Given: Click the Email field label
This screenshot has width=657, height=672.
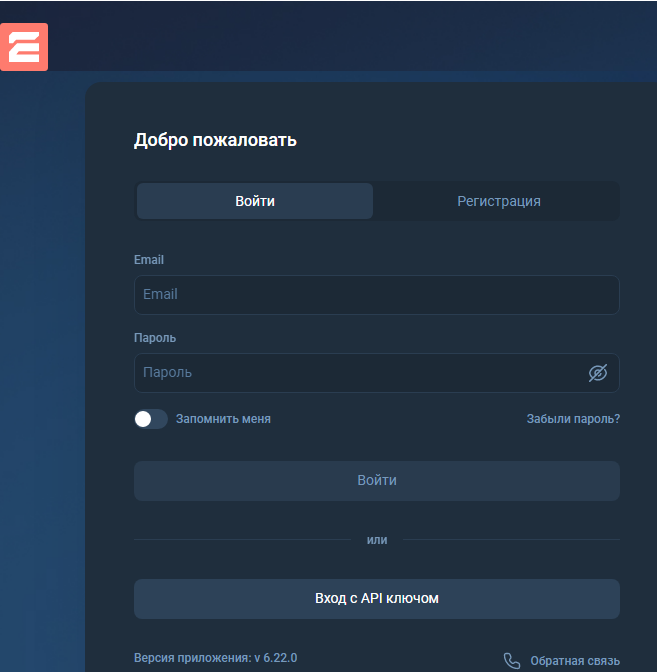Looking at the screenshot, I should coord(149,260).
